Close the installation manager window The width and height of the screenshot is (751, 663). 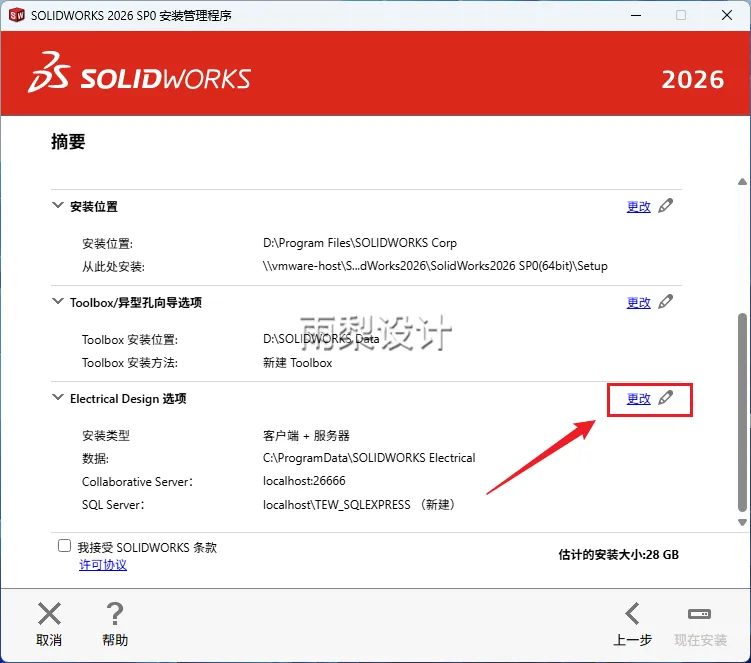tap(727, 15)
